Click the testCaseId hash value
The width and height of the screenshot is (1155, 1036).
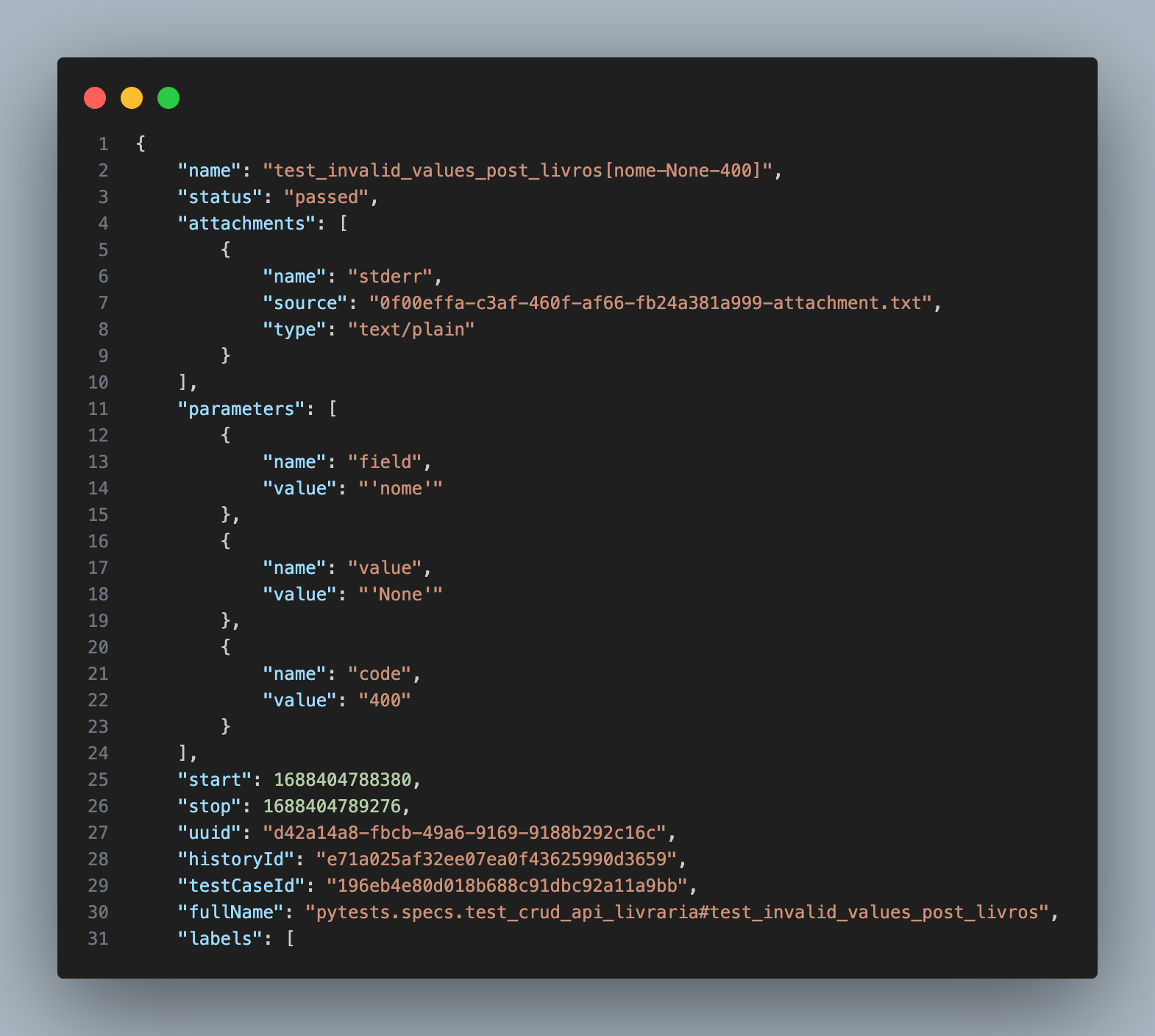pyautogui.click(x=507, y=886)
